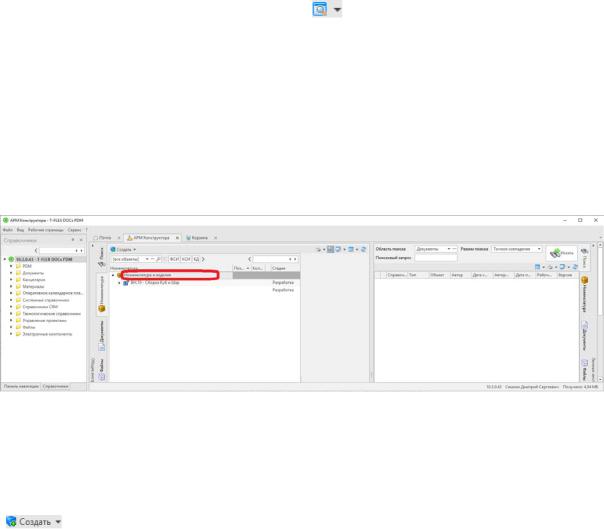Open Номенклатура cube tab on right sidebar
This screenshot has height=529, width=604.
584,294
